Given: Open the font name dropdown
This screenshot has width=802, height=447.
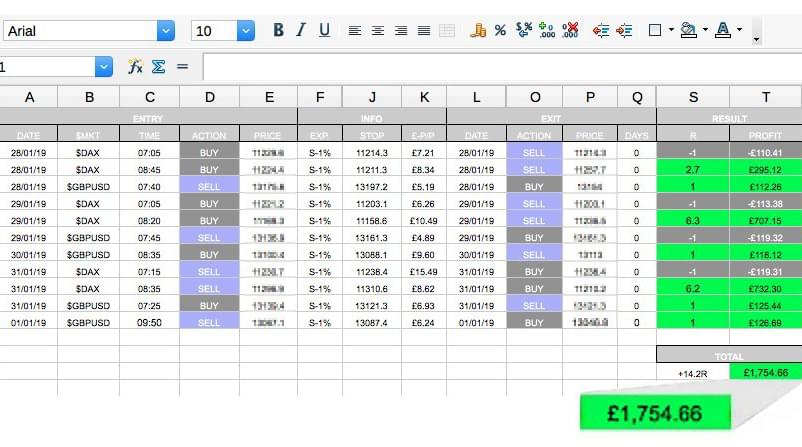Looking at the screenshot, I should click(165, 31).
